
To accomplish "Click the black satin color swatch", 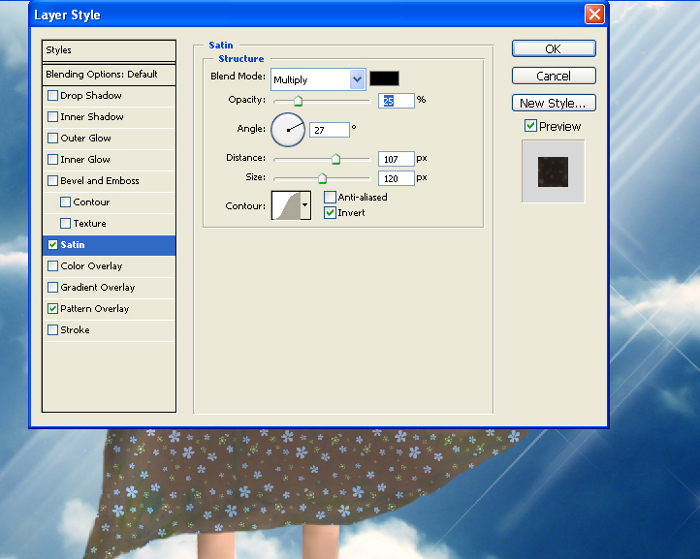I will click(384, 79).
